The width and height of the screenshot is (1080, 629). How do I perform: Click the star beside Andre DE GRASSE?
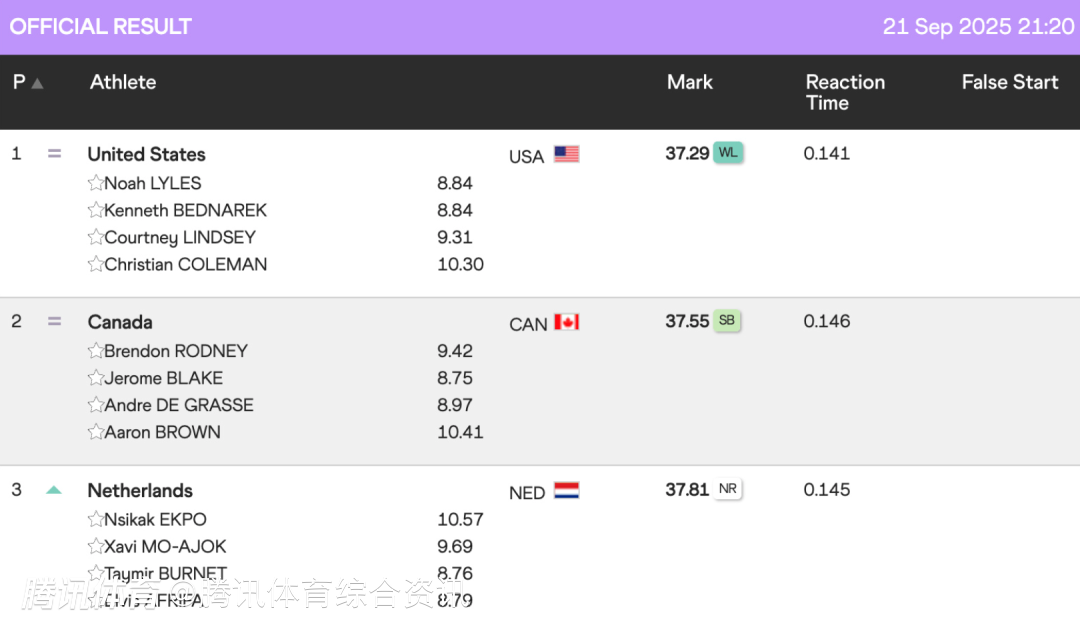pos(96,405)
